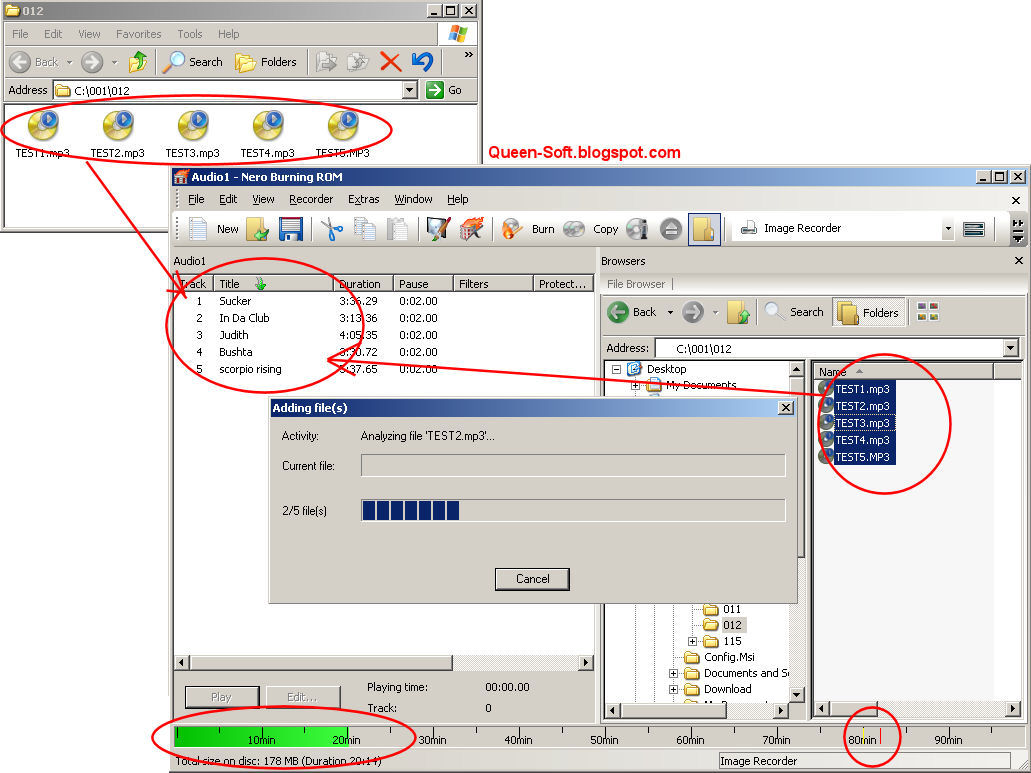Click the Copy pages icon next to scissors
This screenshot has width=1031, height=773.
(365, 229)
